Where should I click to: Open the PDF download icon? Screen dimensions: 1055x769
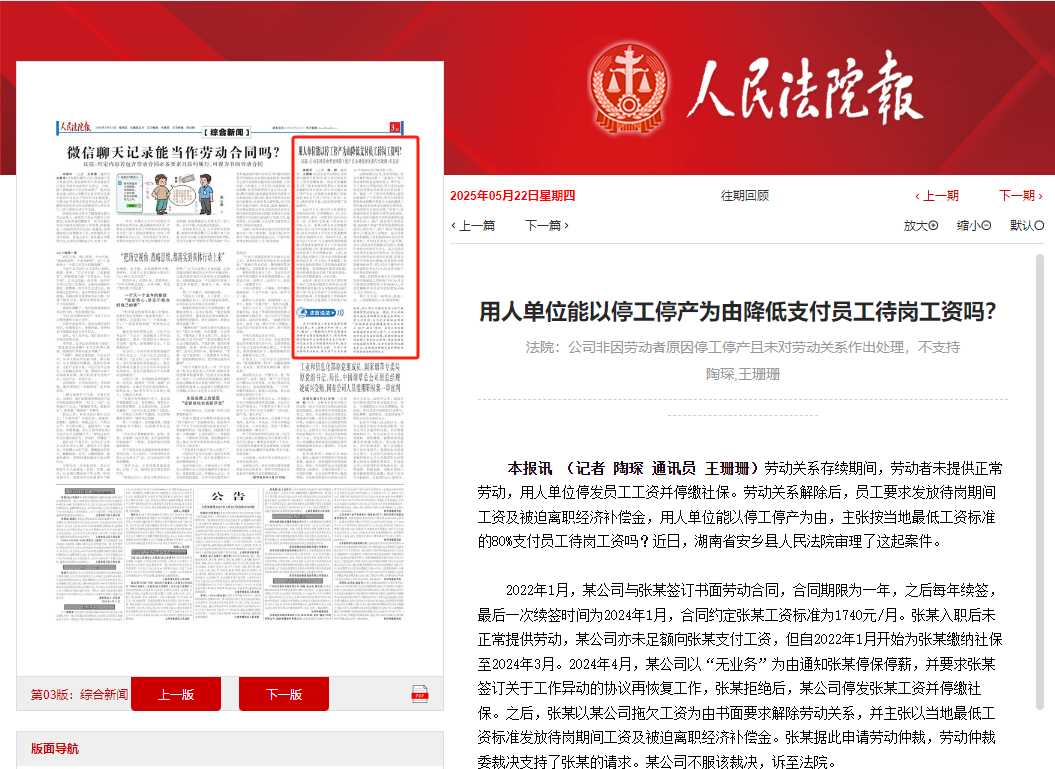pos(420,694)
